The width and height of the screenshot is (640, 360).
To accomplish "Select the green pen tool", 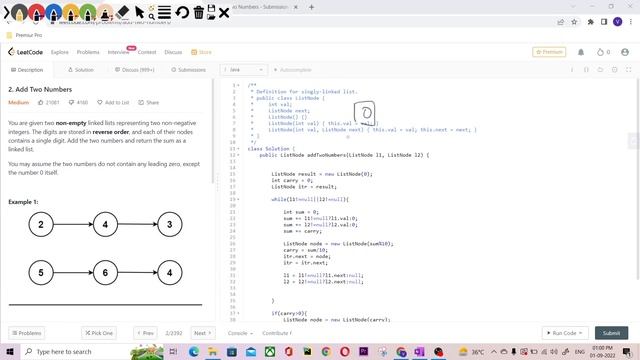I will point(88,13).
